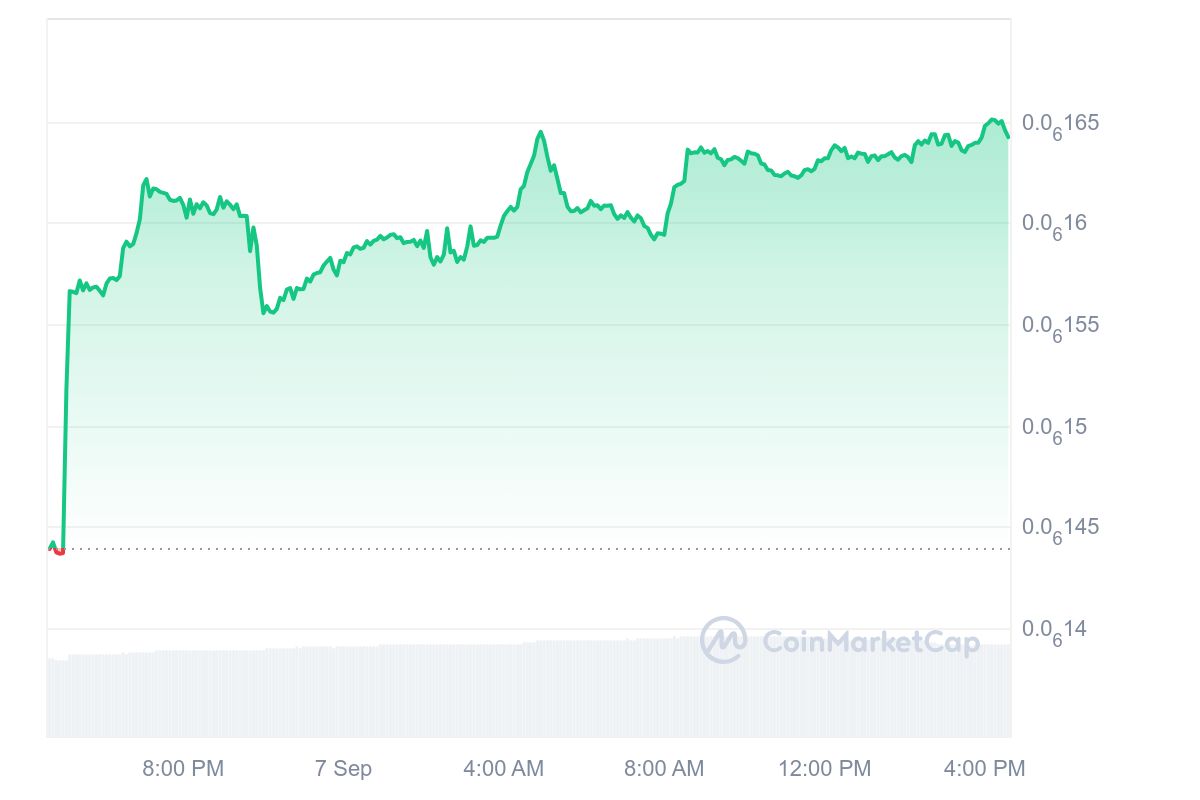Select the 0.0₆155 price level label
The width and height of the screenshot is (1200, 800).
coord(1060,326)
